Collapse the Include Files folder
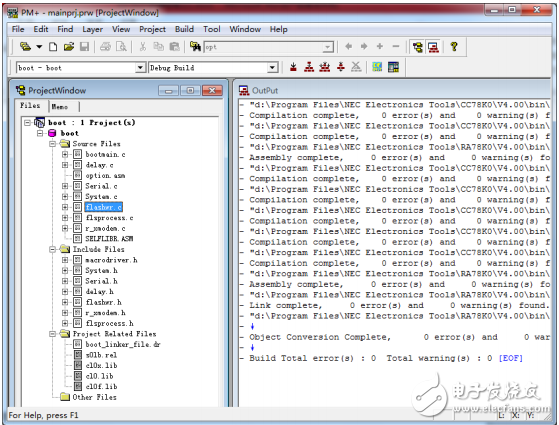Image resolution: width=559 pixels, height=425 pixels. pyautogui.click(x=53, y=249)
